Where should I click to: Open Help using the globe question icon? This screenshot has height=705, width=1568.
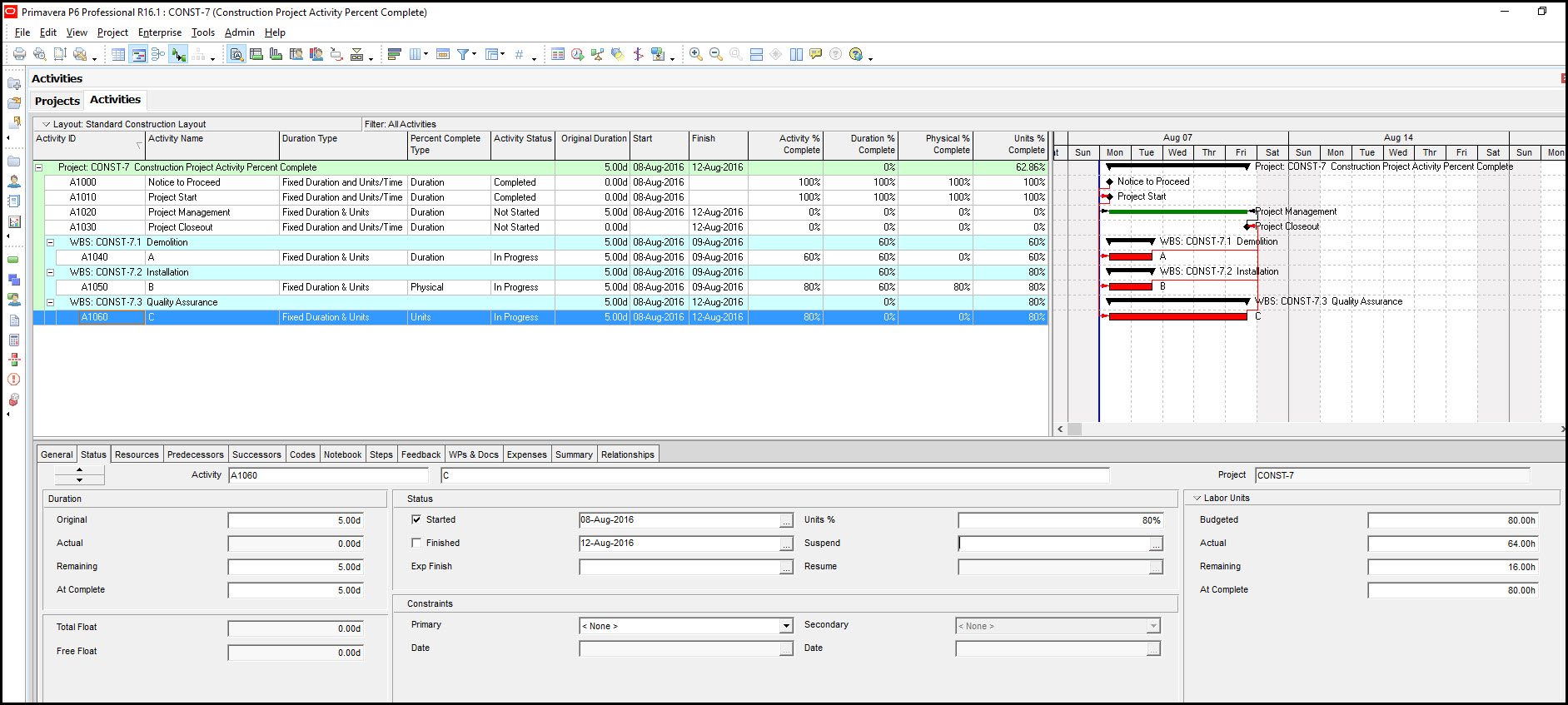click(x=856, y=54)
